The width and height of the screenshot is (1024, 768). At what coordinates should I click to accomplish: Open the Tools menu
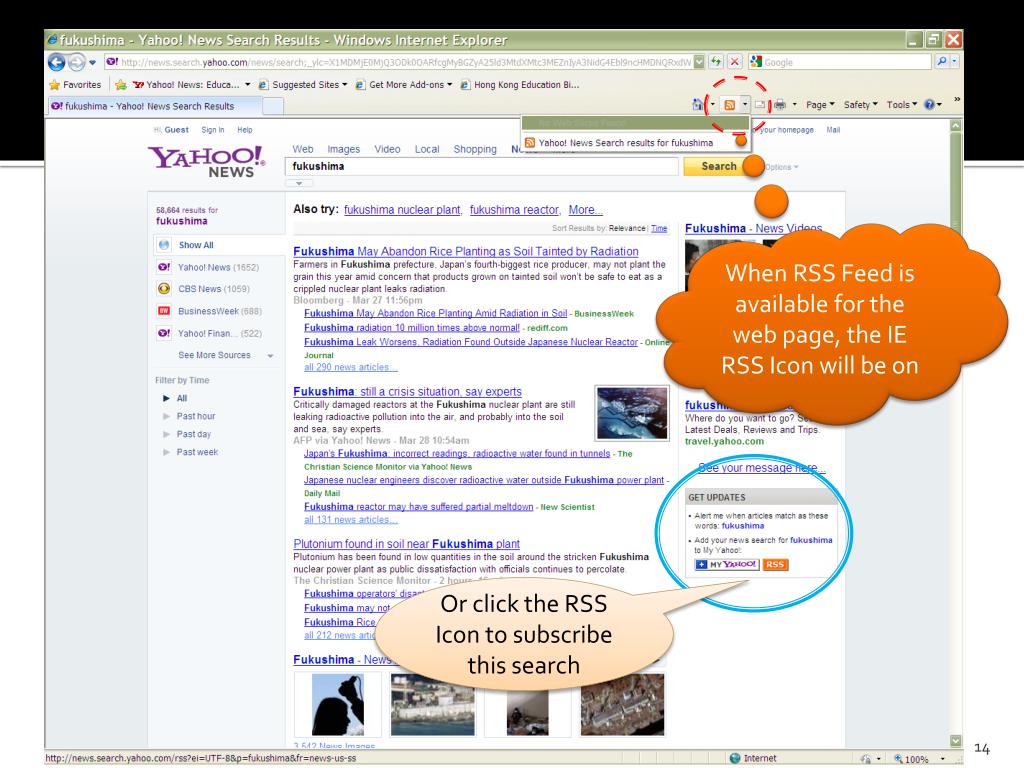click(902, 104)
